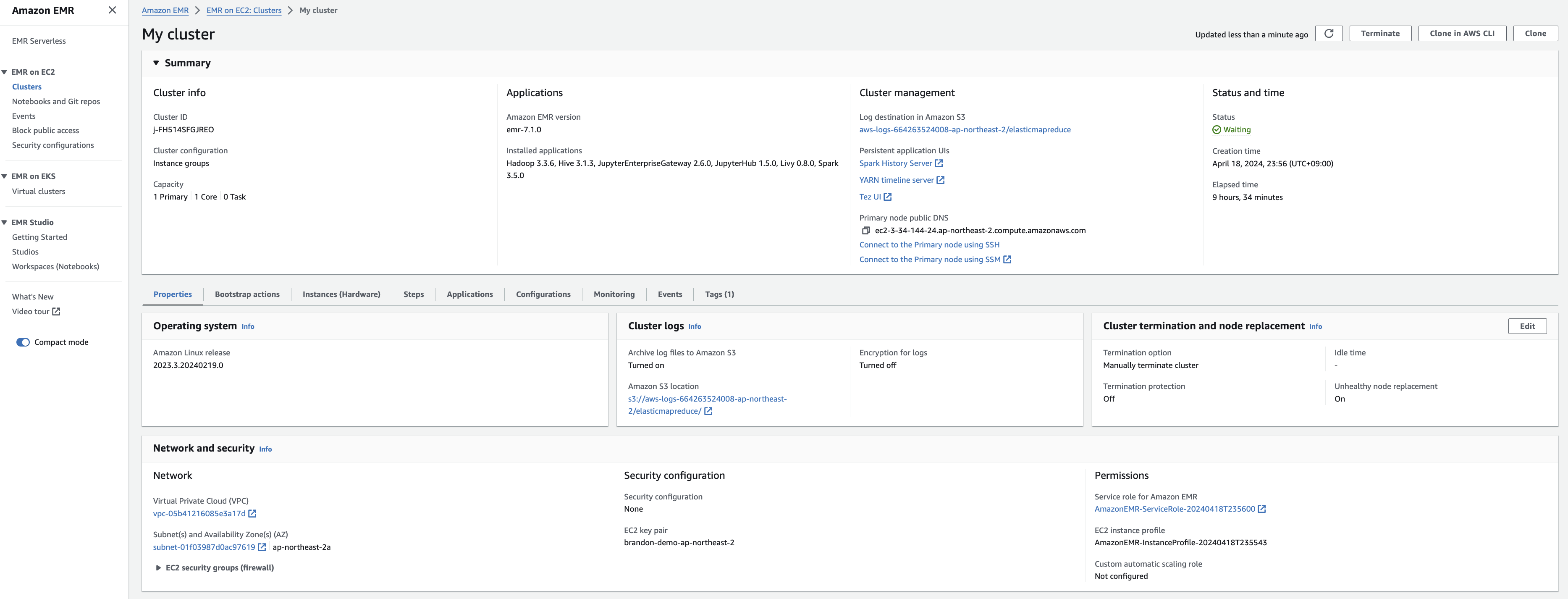Switch to the Configurations tab
The width and height of the screenshot is (1568, 599).
click(x=543, y=294)
